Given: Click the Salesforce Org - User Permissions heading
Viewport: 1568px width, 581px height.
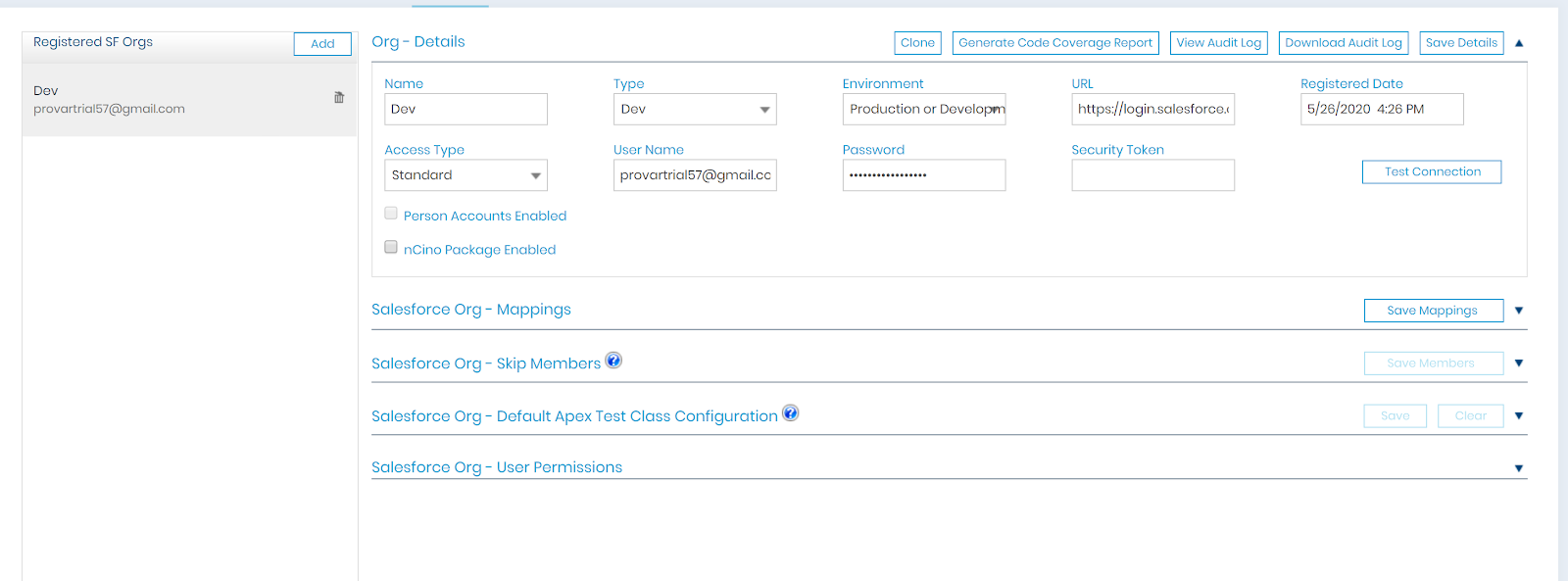Looking at the screenshot, I should pyautogui.click(x=497, y=467).
